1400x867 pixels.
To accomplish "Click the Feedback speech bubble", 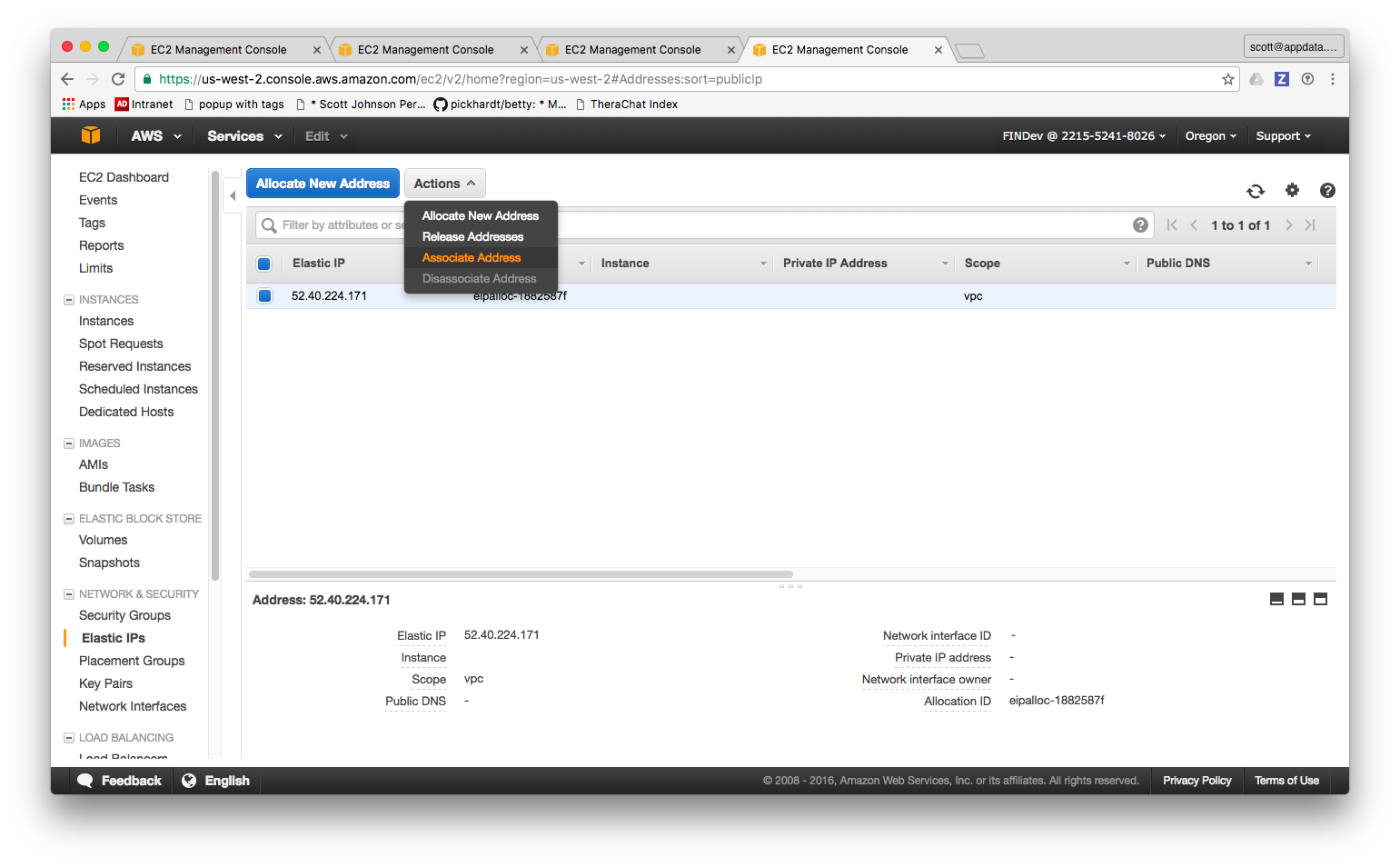I will pos(85,781).
